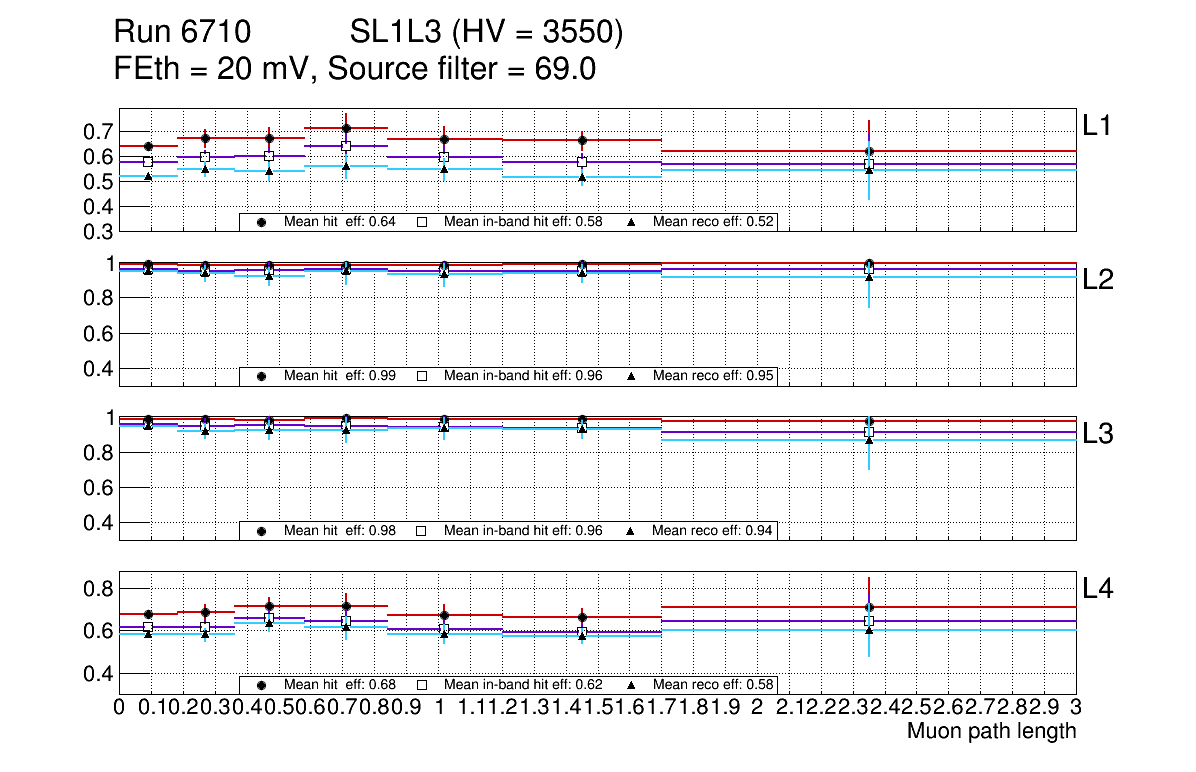The height and width of the screenshot is (772, 1196).
Task: Click the open square legend marker in L2 panel
Action: 421,376
